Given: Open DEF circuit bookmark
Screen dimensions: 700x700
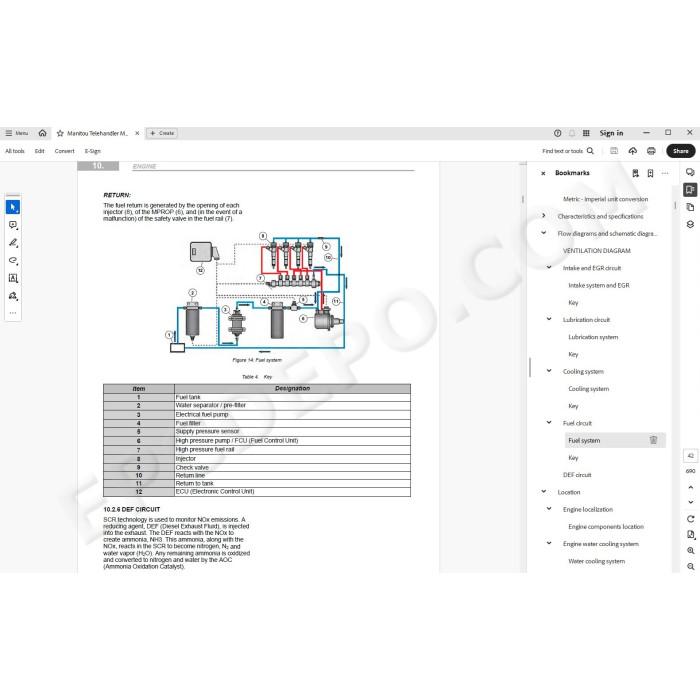Looking at the screenshot, I should (577, 475).
